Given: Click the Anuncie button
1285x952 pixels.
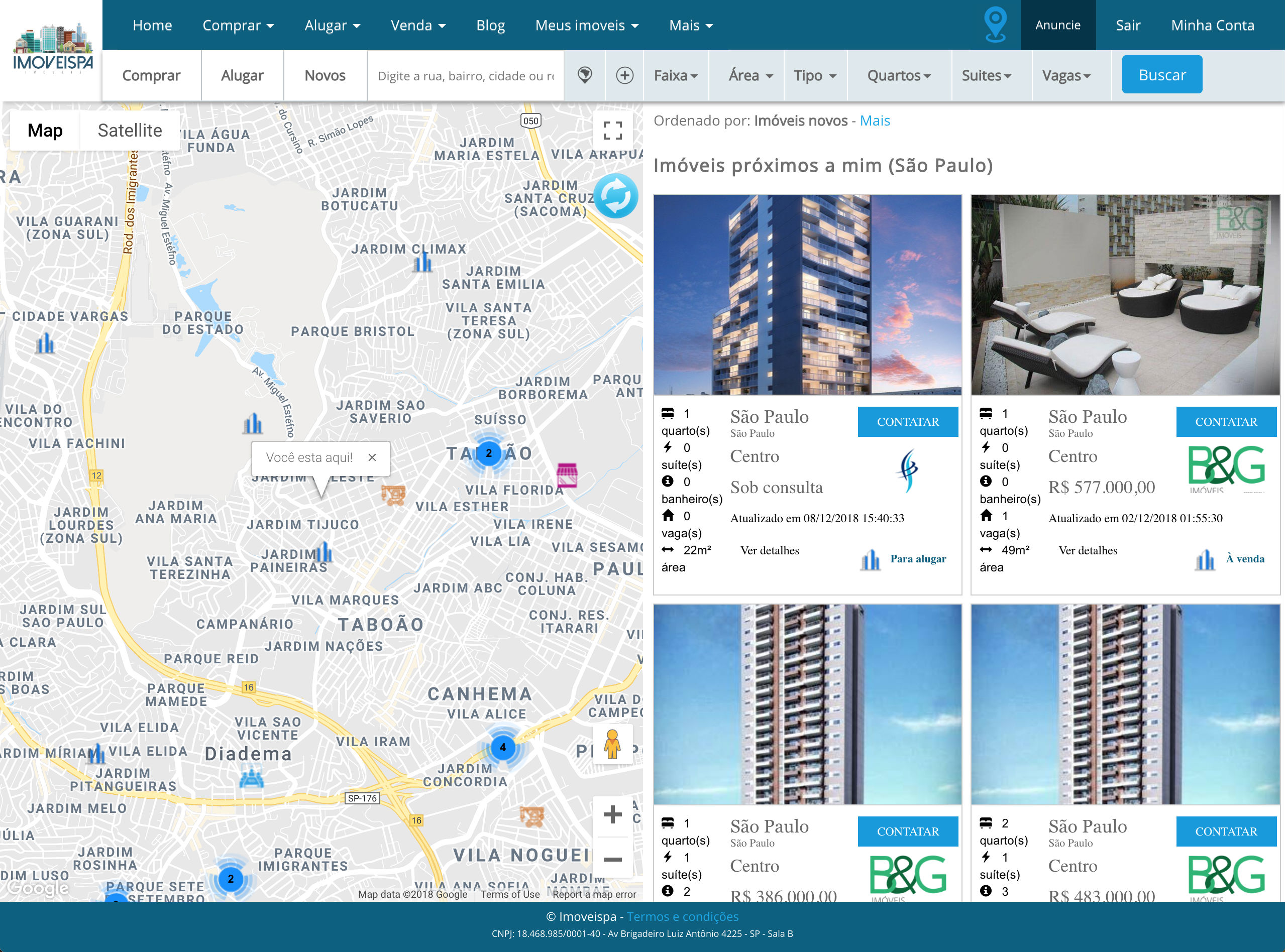Looking at the screenshot, I should pos(1058,25).
